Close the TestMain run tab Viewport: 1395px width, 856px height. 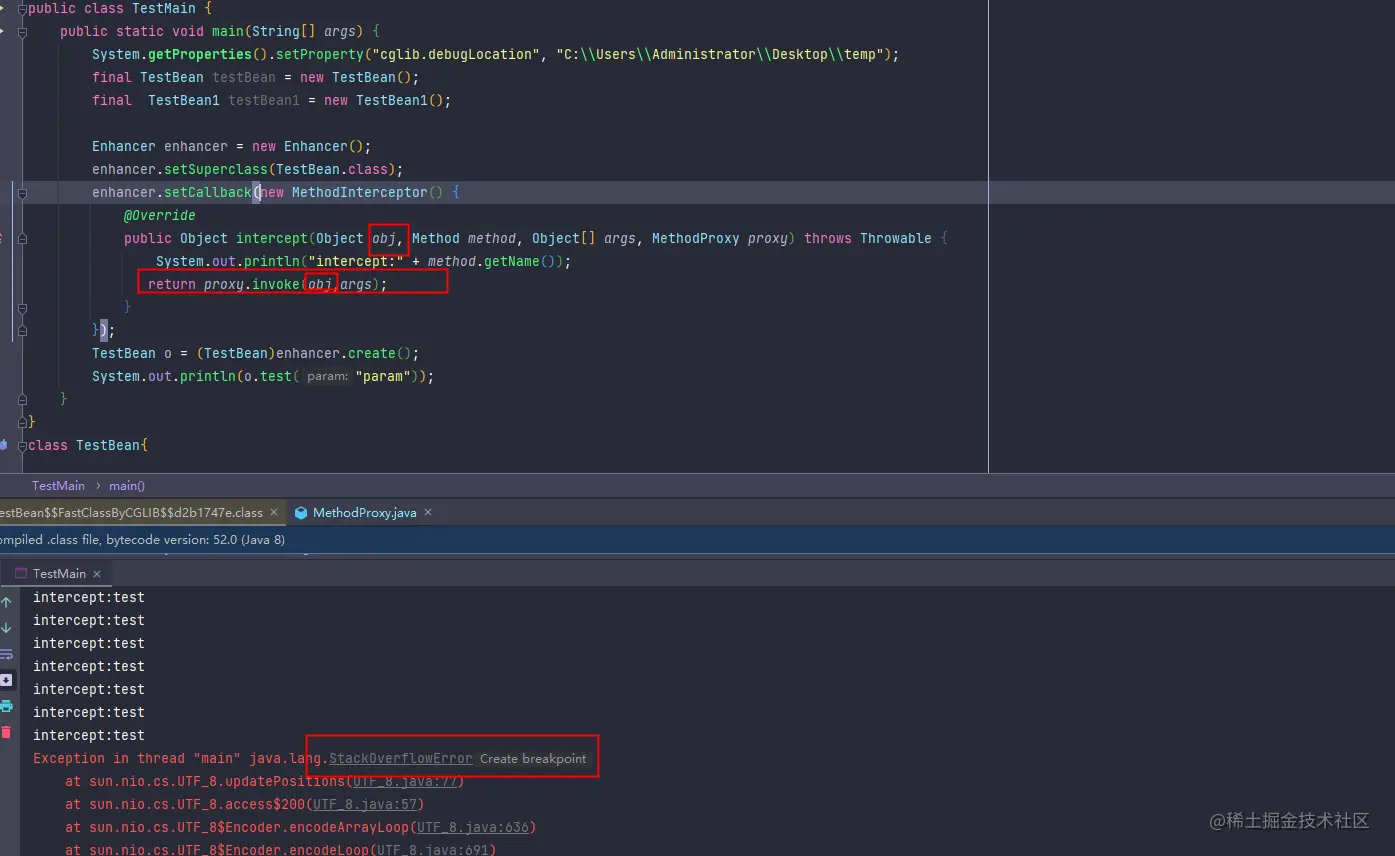(97, 574)
